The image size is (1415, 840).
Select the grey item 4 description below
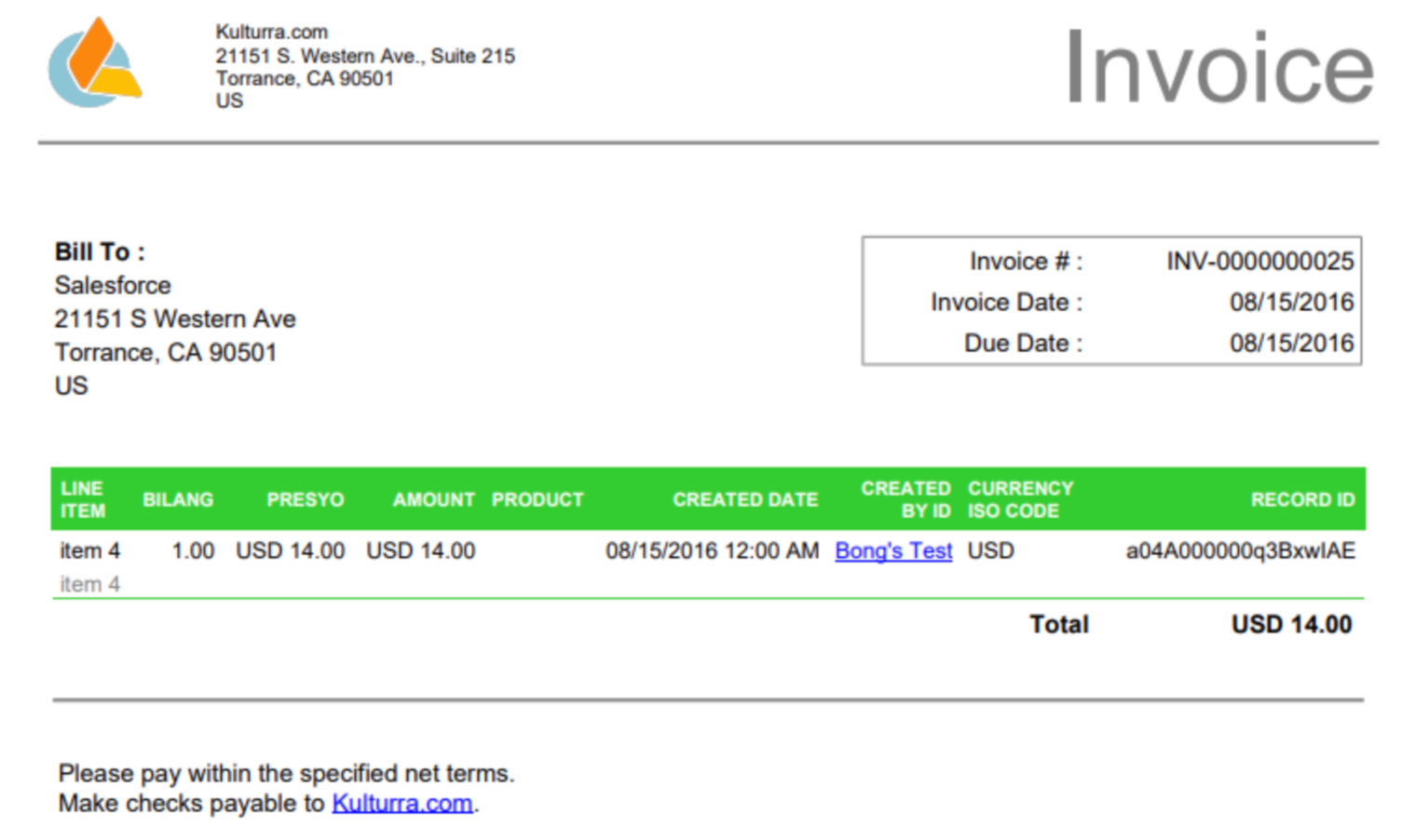[89, 585]
